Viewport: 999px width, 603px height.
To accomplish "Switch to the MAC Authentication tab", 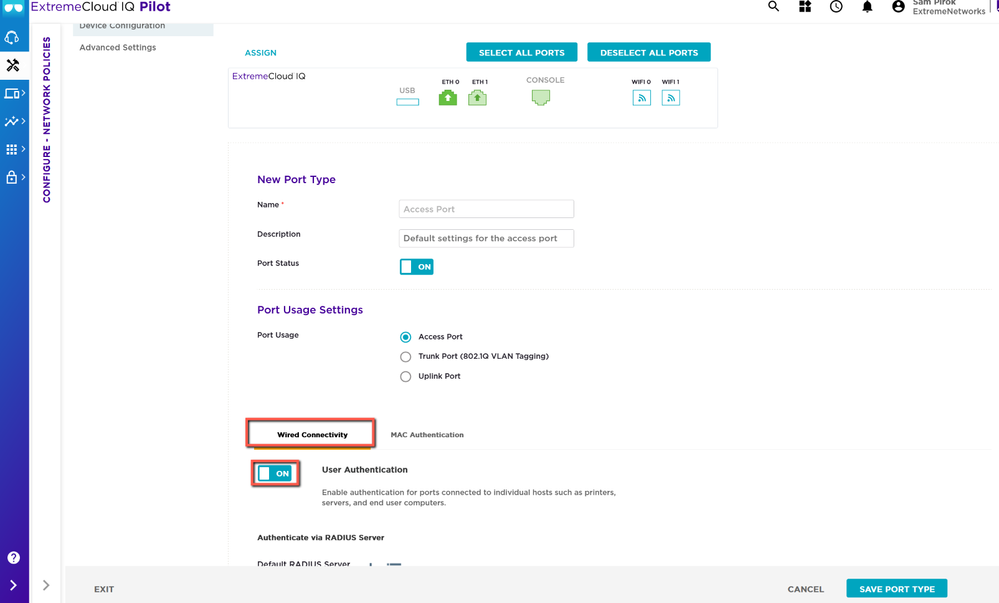I will [x=427, y=435].
